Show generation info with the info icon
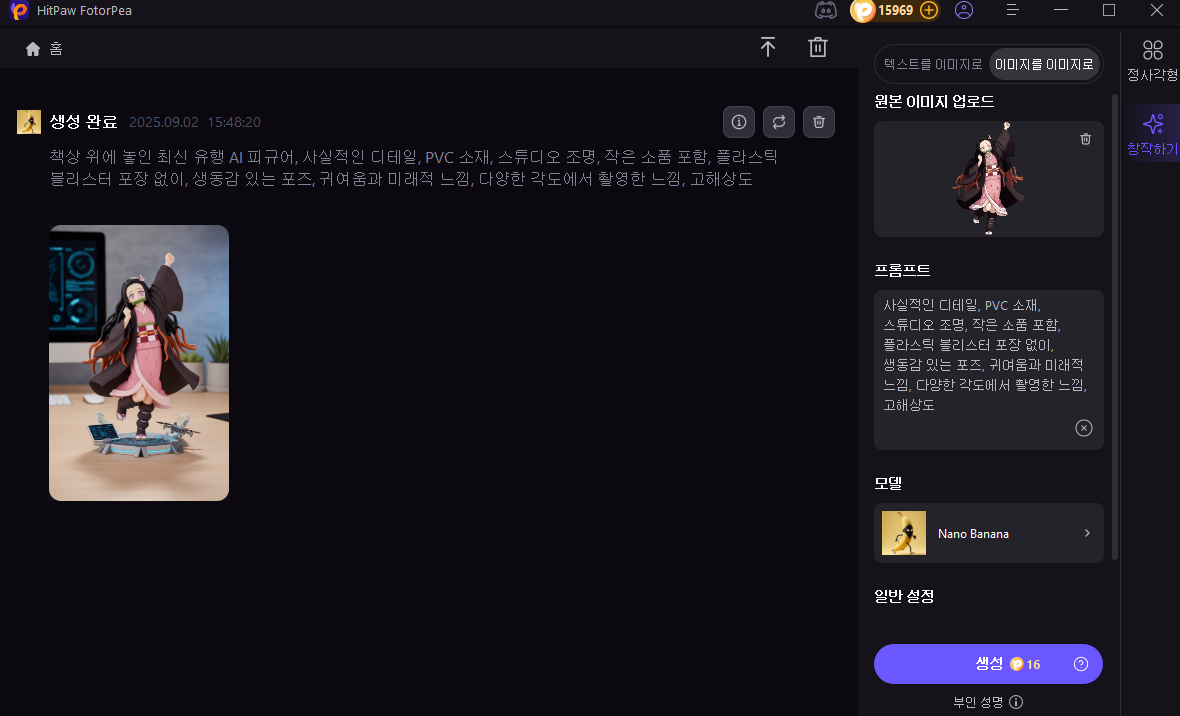Viewport: 1180px width, 716px height. point(739,122)
